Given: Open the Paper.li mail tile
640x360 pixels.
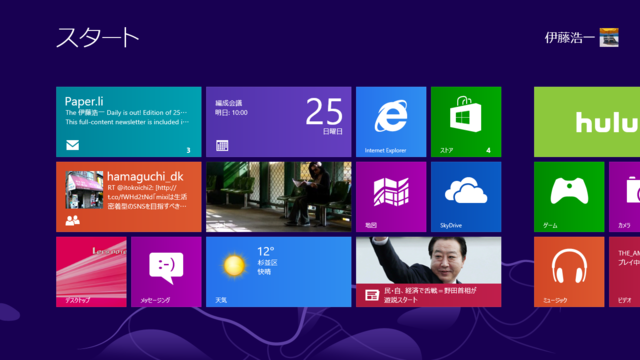Looking at the screenshot, I should (x=129, y=122).
